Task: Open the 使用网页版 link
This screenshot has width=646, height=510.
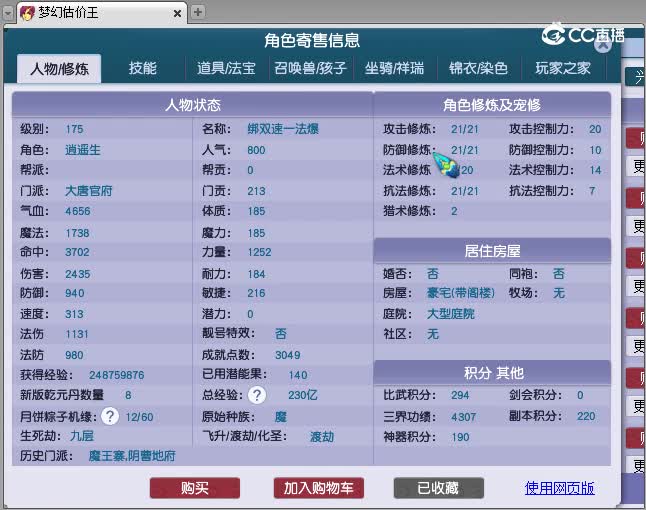Action: (x=559, y=488)
